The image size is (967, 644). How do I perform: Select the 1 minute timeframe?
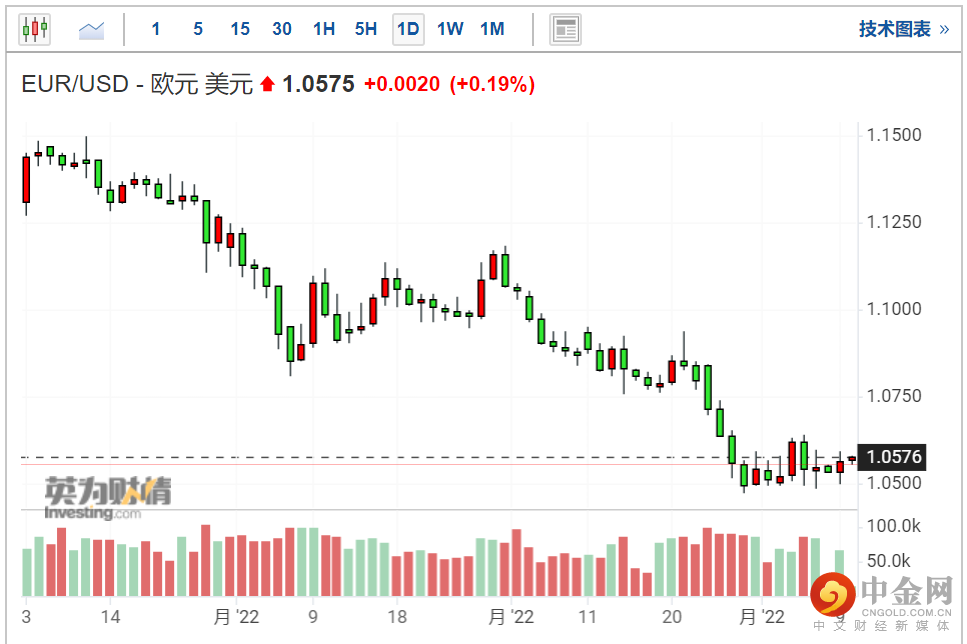click(x=156, y=29)
